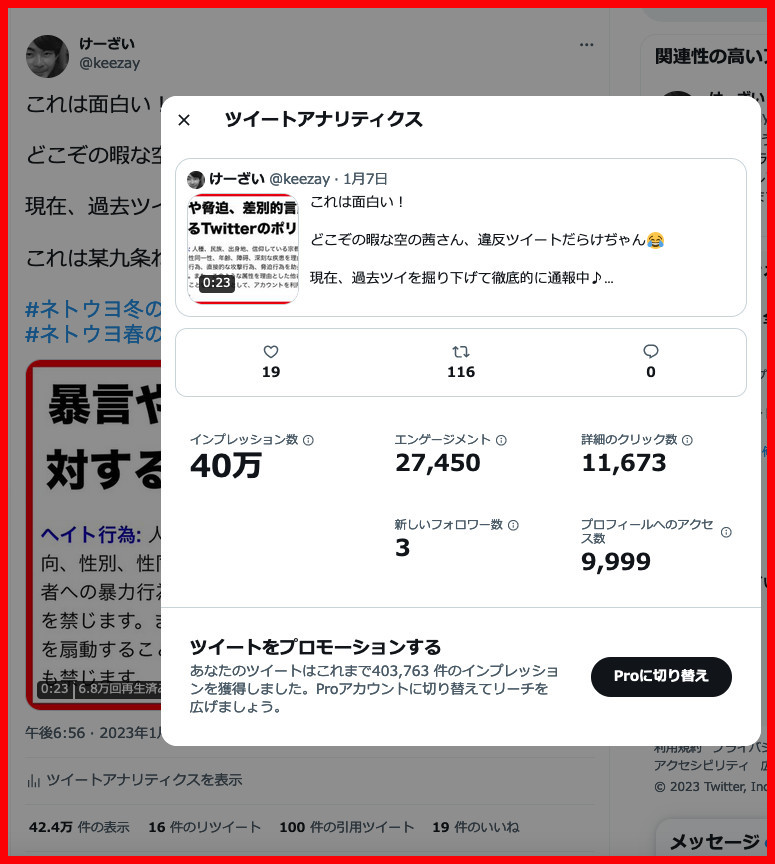Image resolution: width=775 pixels, height=864 pixels.
Task: Close the Tweet Analytics dialog
Action: [184, 120]
